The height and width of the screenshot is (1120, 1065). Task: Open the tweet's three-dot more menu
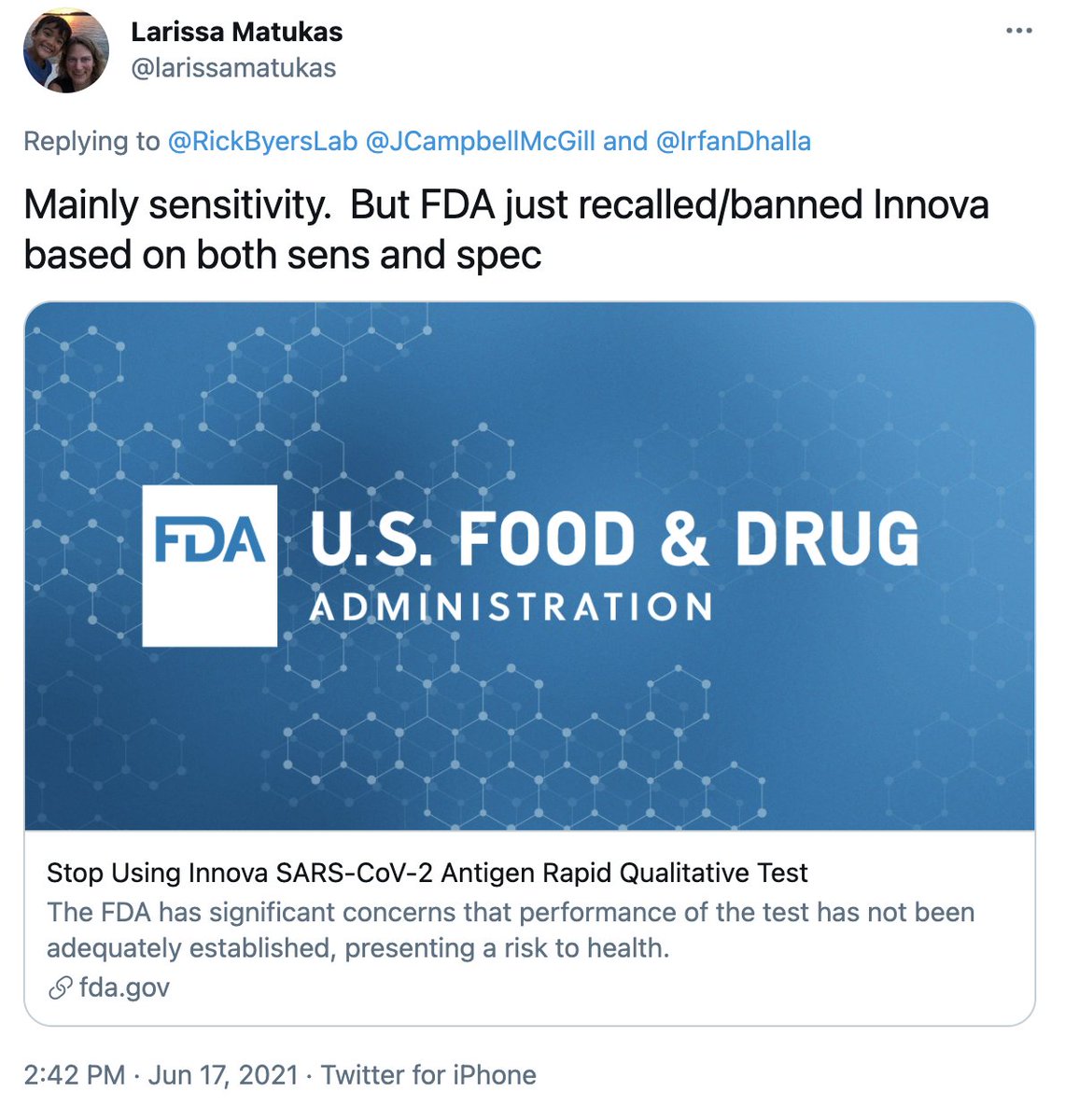coord(1018,31)
